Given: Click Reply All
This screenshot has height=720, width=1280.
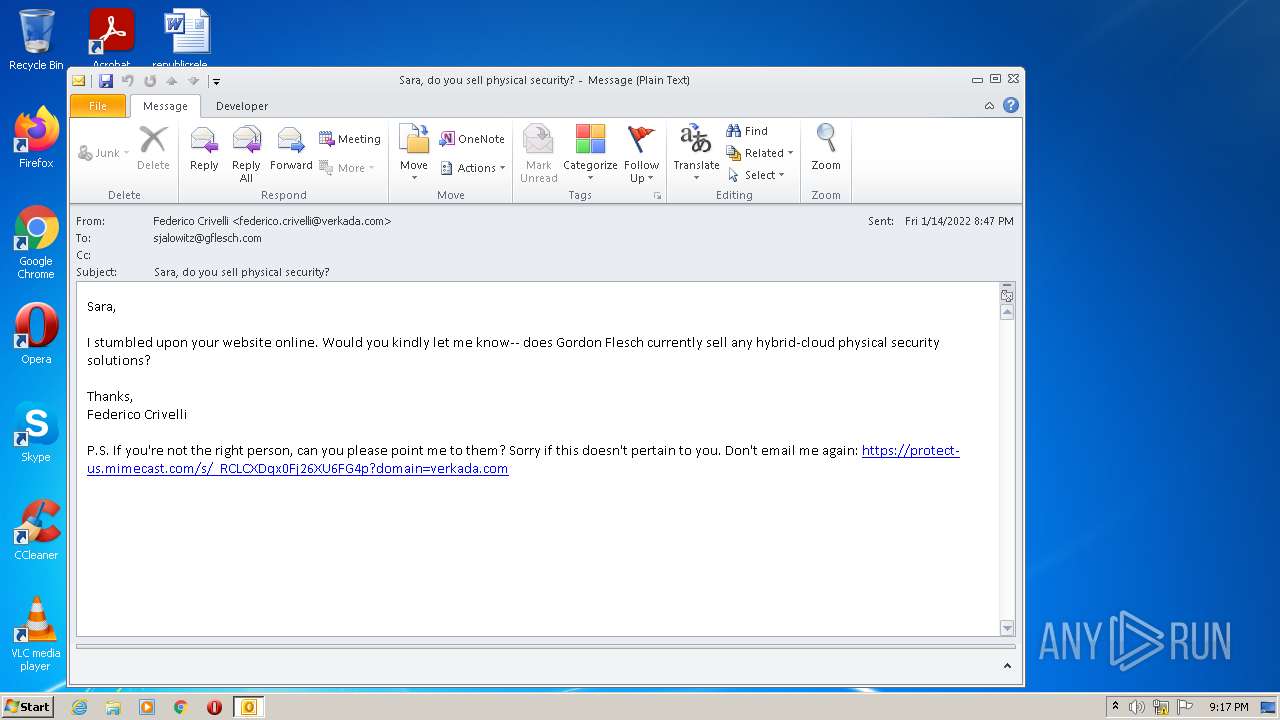Looking at the screenshot, I should point(246,154).
